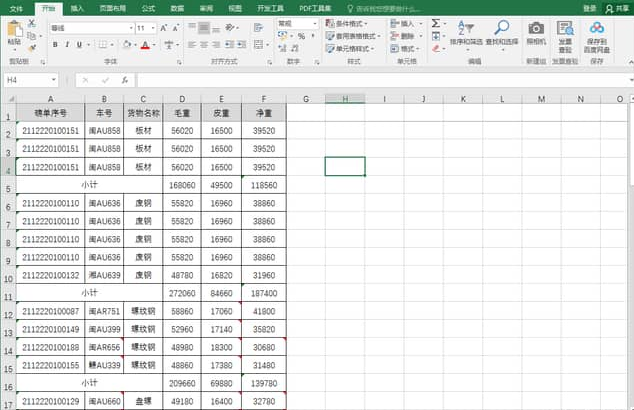The image size is (634, 410).
Task: Collapse the ribbon with the arrow
Action: click(x=630, y=62)
